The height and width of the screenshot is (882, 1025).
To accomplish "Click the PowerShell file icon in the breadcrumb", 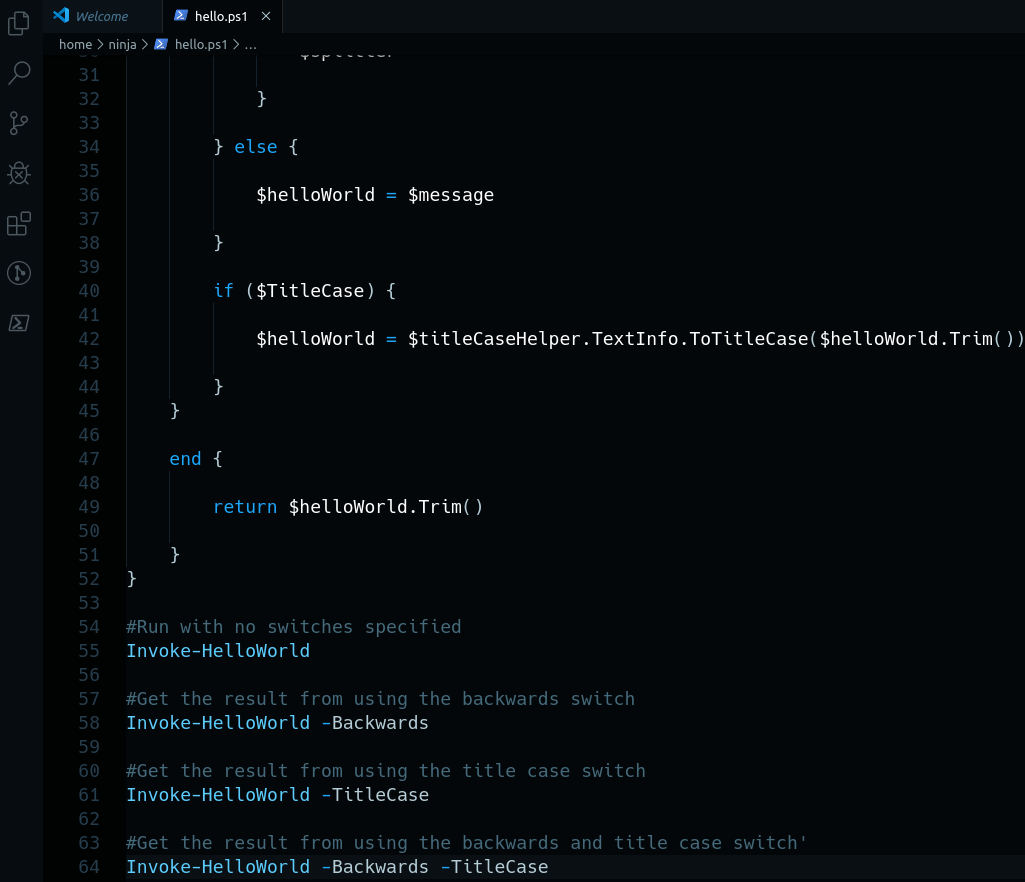I will 161,45.
